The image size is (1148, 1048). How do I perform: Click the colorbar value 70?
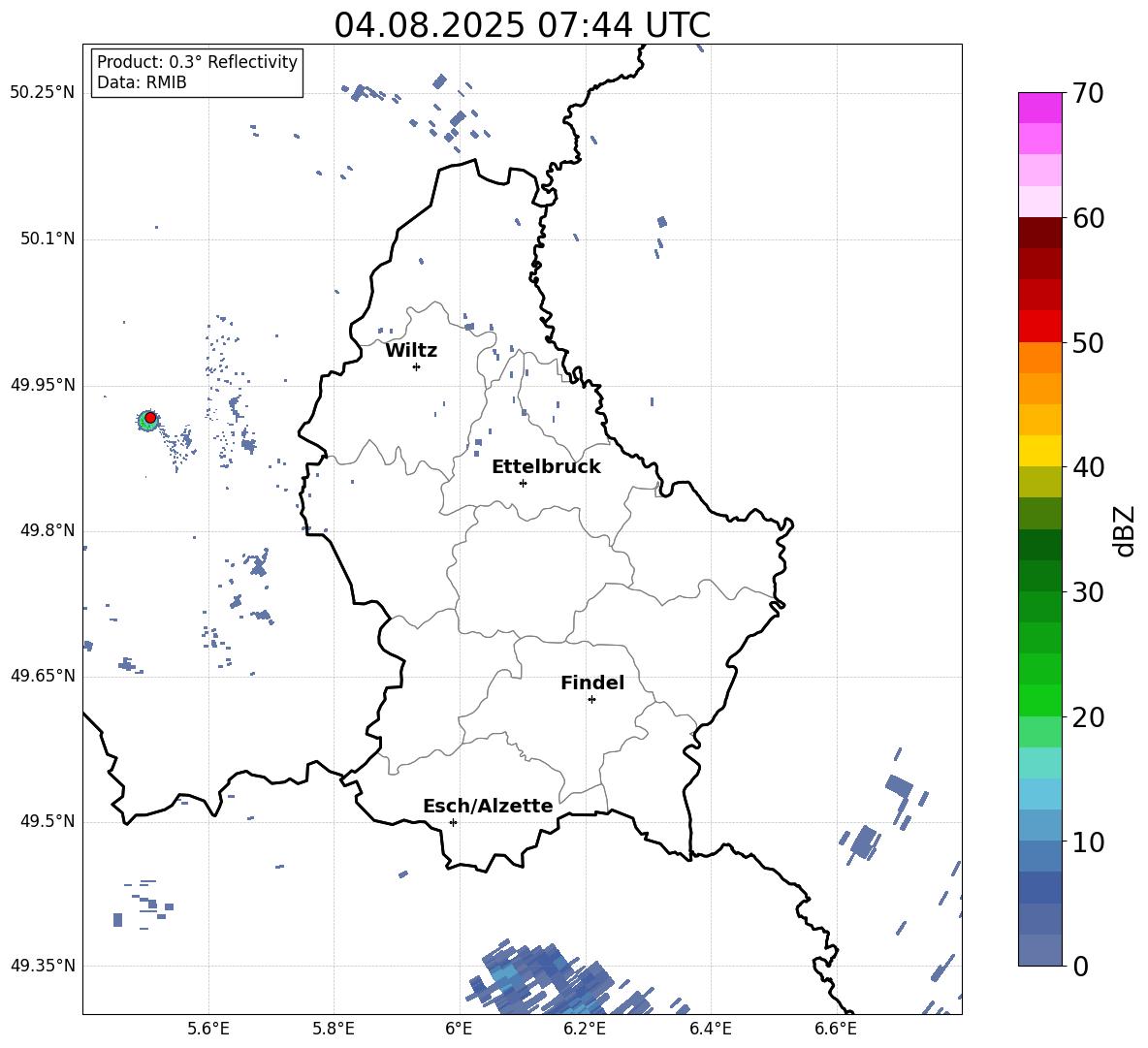click(1088, 94)
